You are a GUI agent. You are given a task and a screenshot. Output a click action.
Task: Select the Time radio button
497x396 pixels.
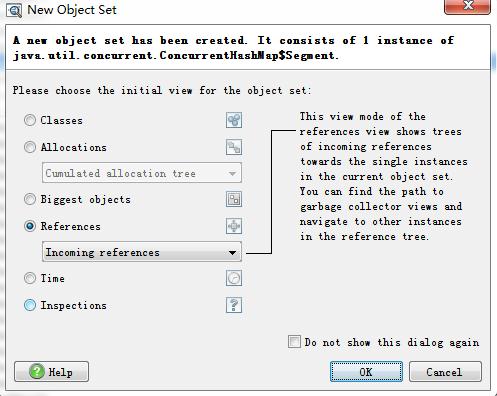click(x=30, y=278)
